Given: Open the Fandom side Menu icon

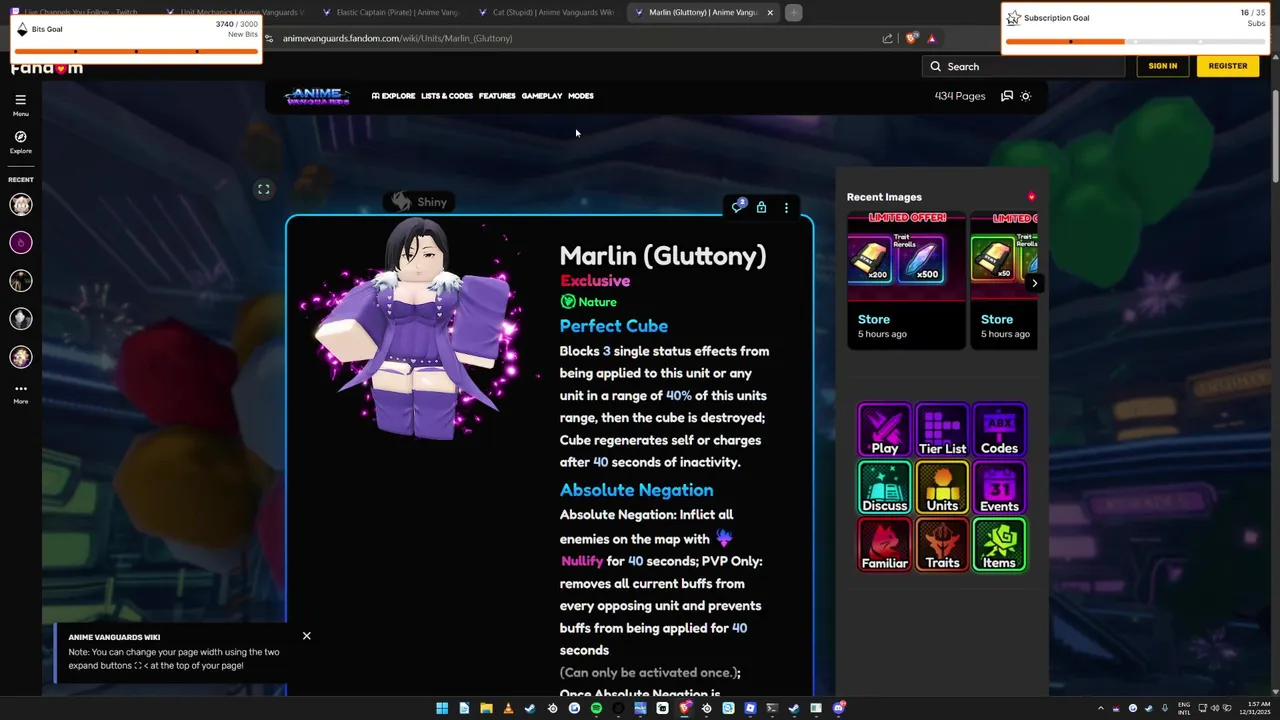Looking at the screenshot, I should tap(20, 104).
